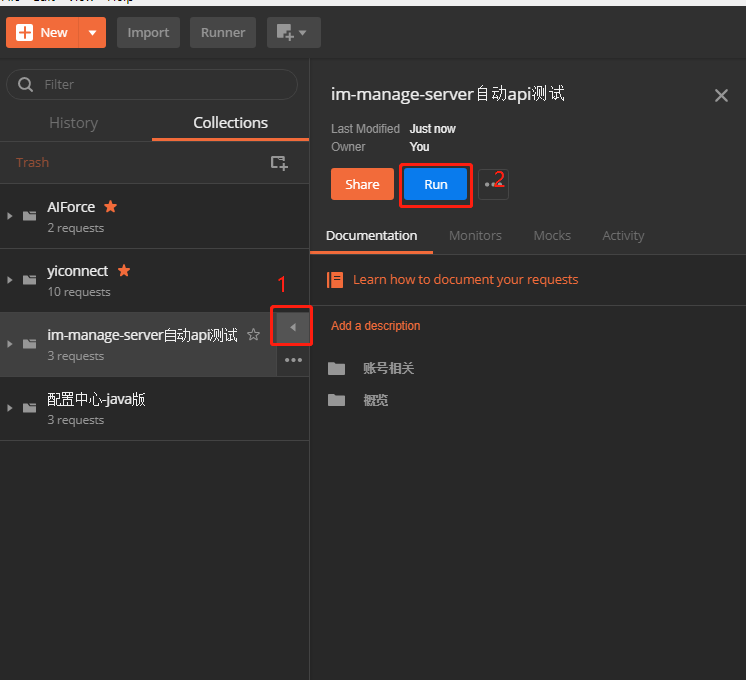Viewport: 746px width, 680px height.
Task: Select the yiconnect collection name
Action: click(78, 271)
